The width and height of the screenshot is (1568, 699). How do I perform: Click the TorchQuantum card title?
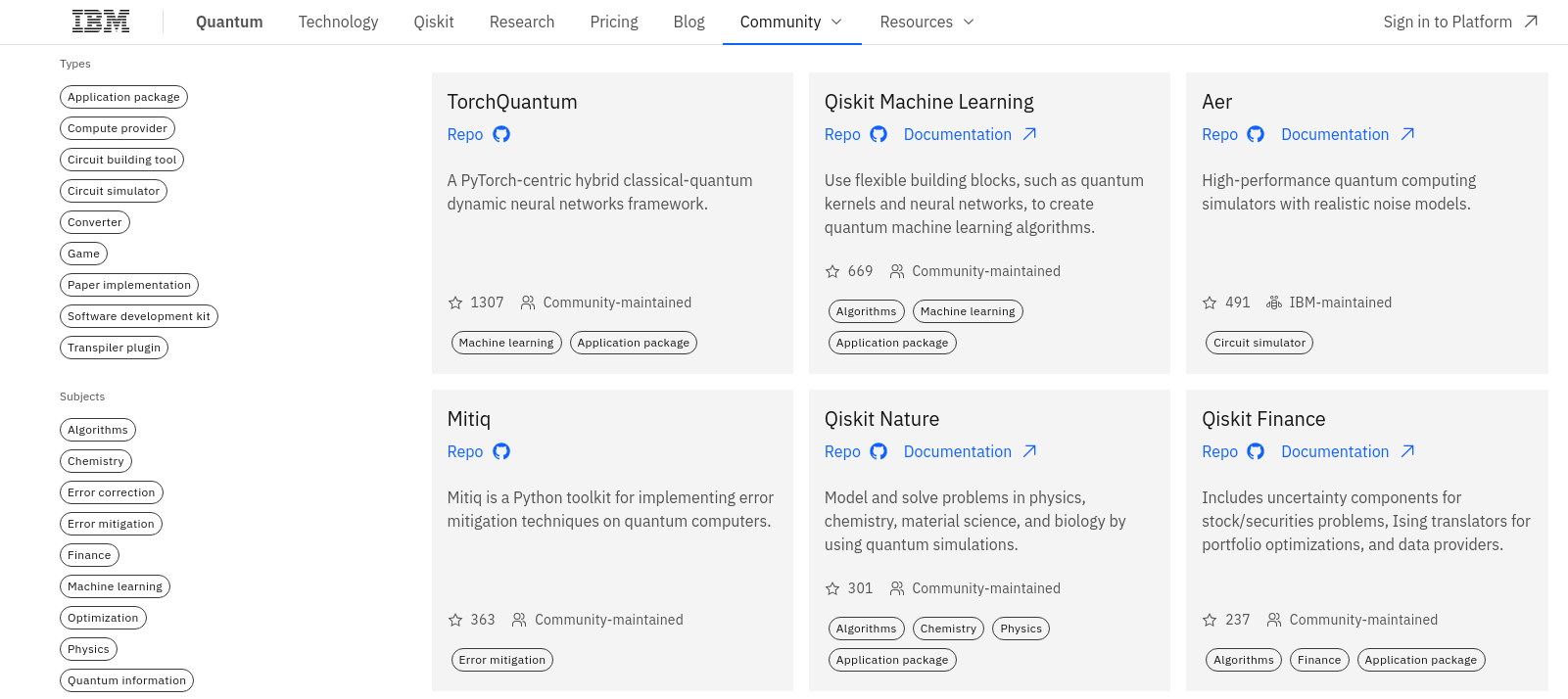512,102
